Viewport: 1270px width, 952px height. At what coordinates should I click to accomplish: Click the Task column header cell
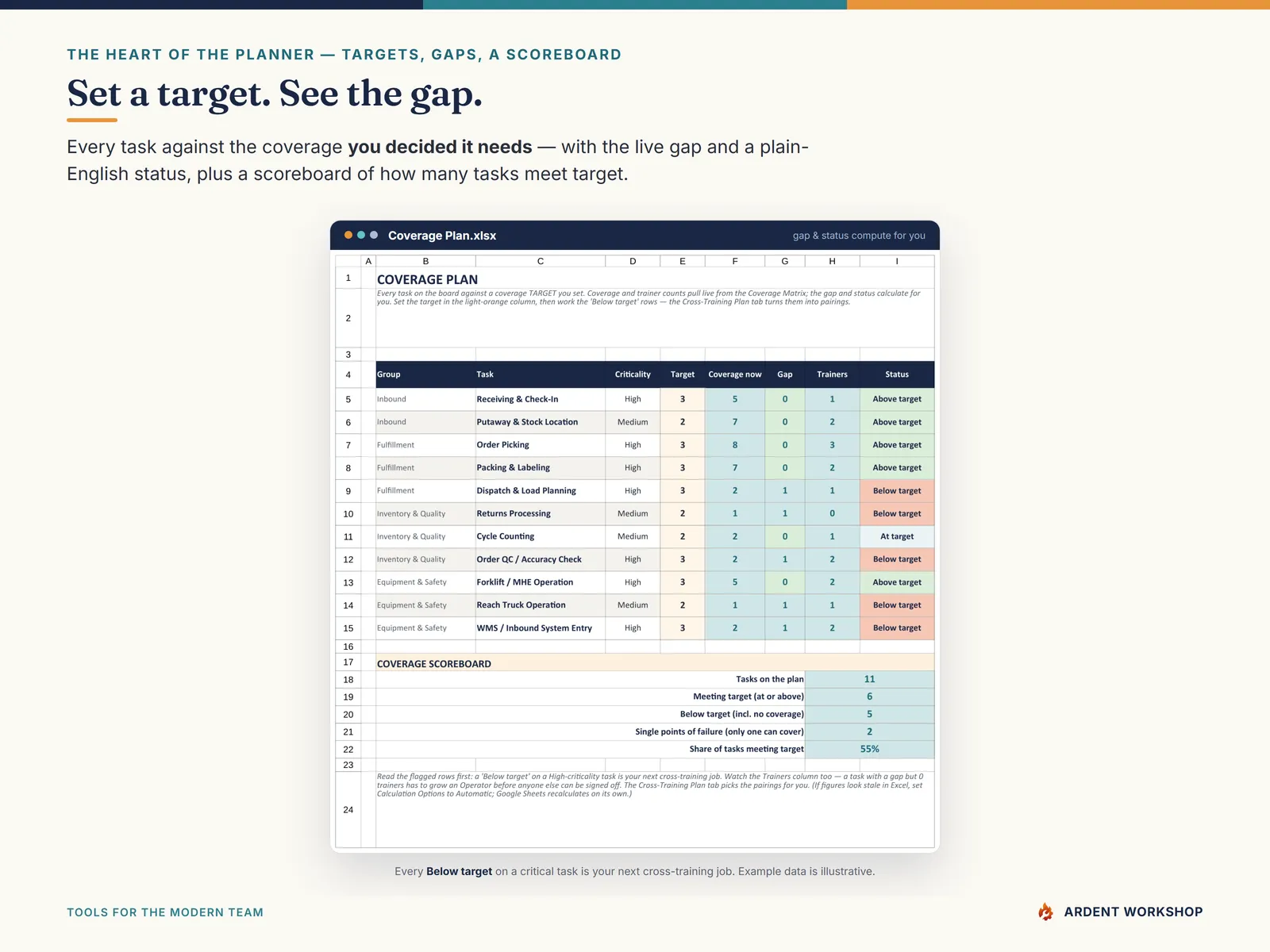tap(541, 374)
